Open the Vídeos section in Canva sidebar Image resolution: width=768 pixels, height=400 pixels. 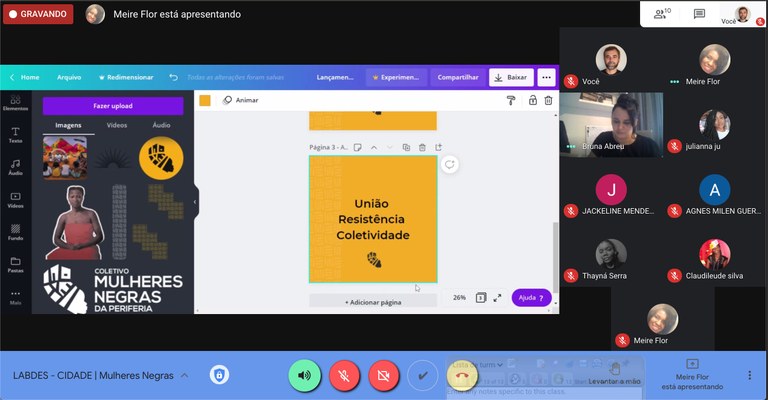click(x=15, y=199)
